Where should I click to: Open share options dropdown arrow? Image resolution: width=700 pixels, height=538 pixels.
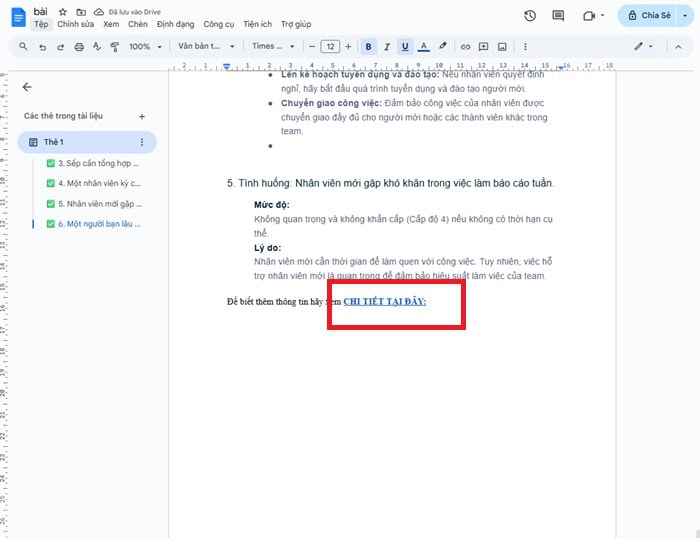pos(685,16)
